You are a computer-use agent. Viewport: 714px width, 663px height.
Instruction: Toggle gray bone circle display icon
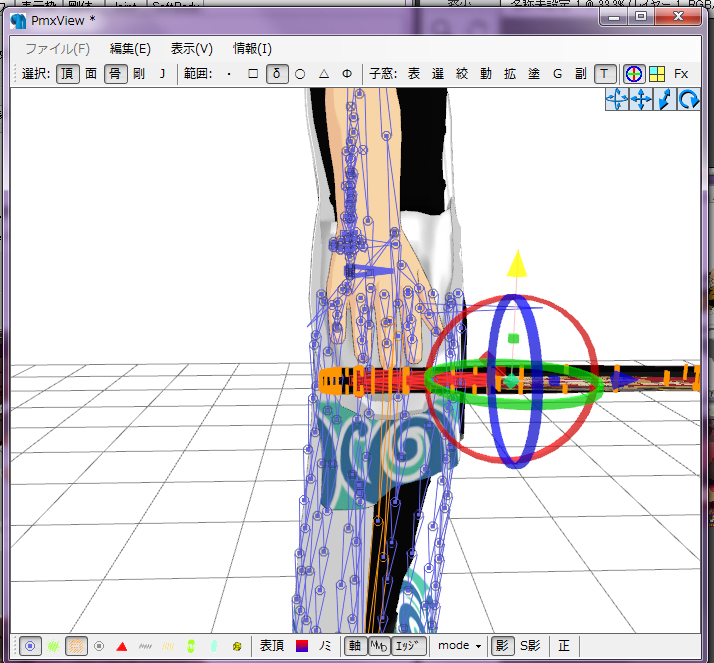tap(99, 646)
